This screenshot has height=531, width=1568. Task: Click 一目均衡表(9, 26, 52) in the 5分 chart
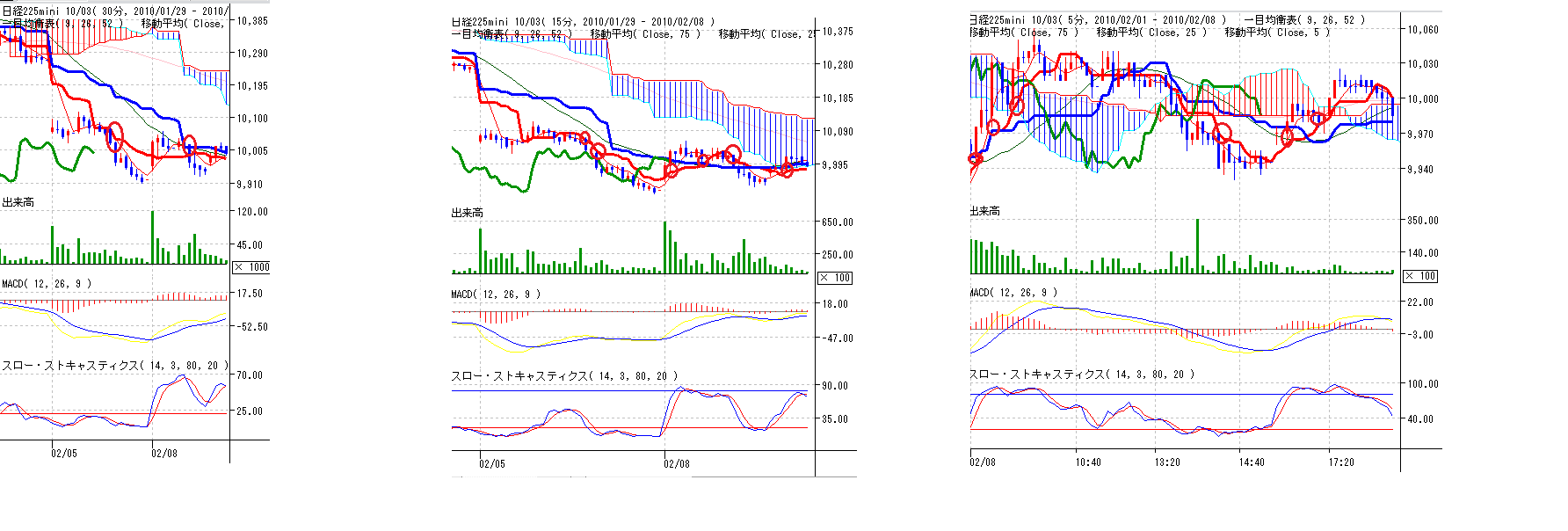coord(1304,20)
